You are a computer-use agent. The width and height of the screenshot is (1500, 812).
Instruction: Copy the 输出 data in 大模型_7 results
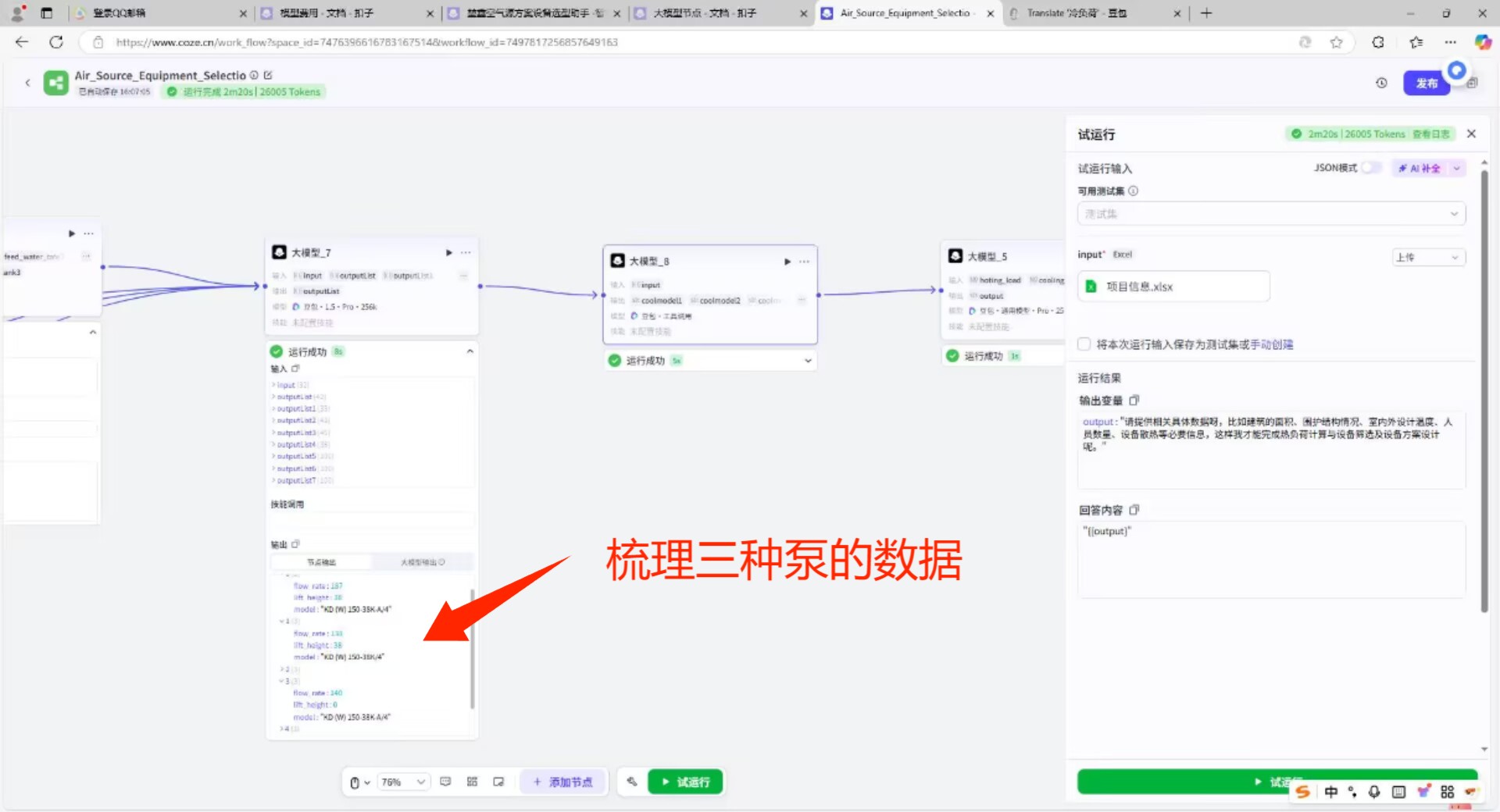point(295,544)
